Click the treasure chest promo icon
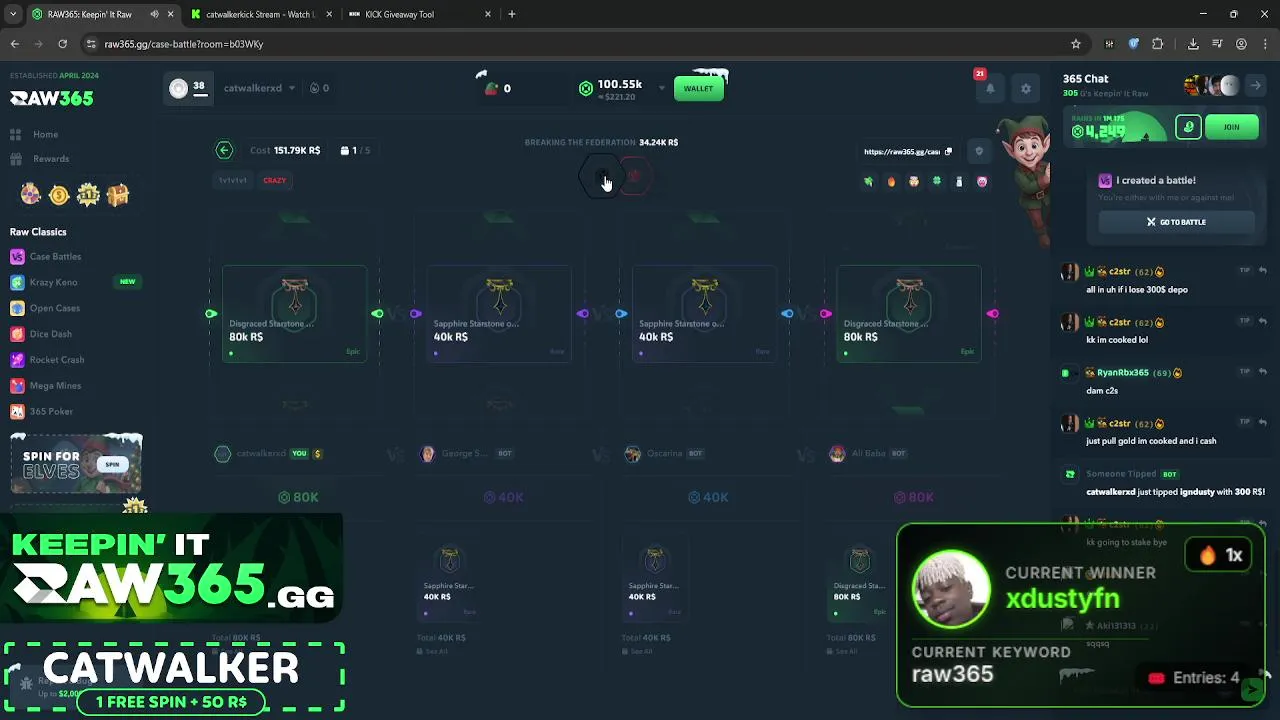 (x=118, y=195)
